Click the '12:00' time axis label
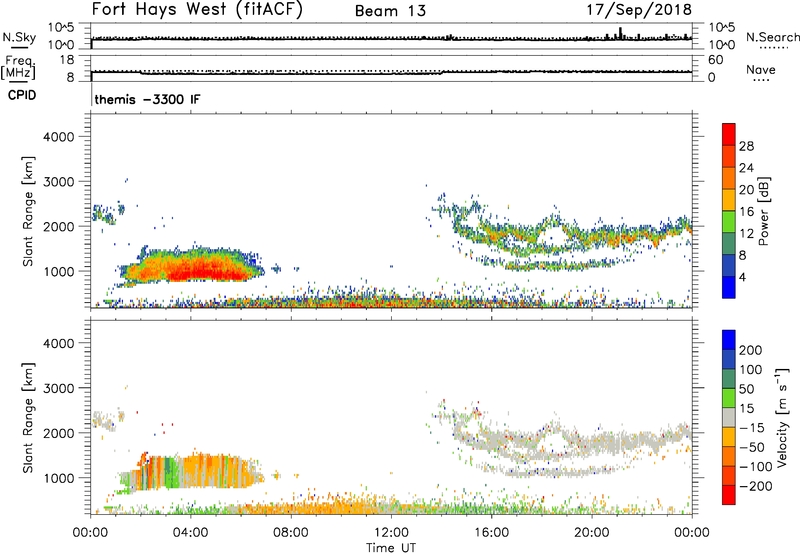The width and height of the screenshot is (800, 554). (391, 533)
